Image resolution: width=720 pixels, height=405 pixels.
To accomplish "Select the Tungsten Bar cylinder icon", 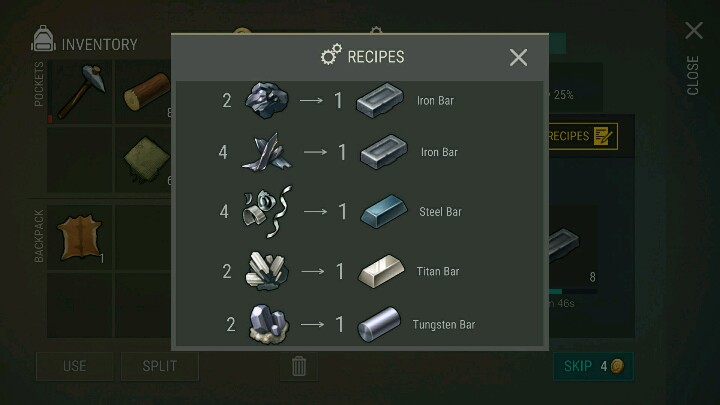I will 379,324.
